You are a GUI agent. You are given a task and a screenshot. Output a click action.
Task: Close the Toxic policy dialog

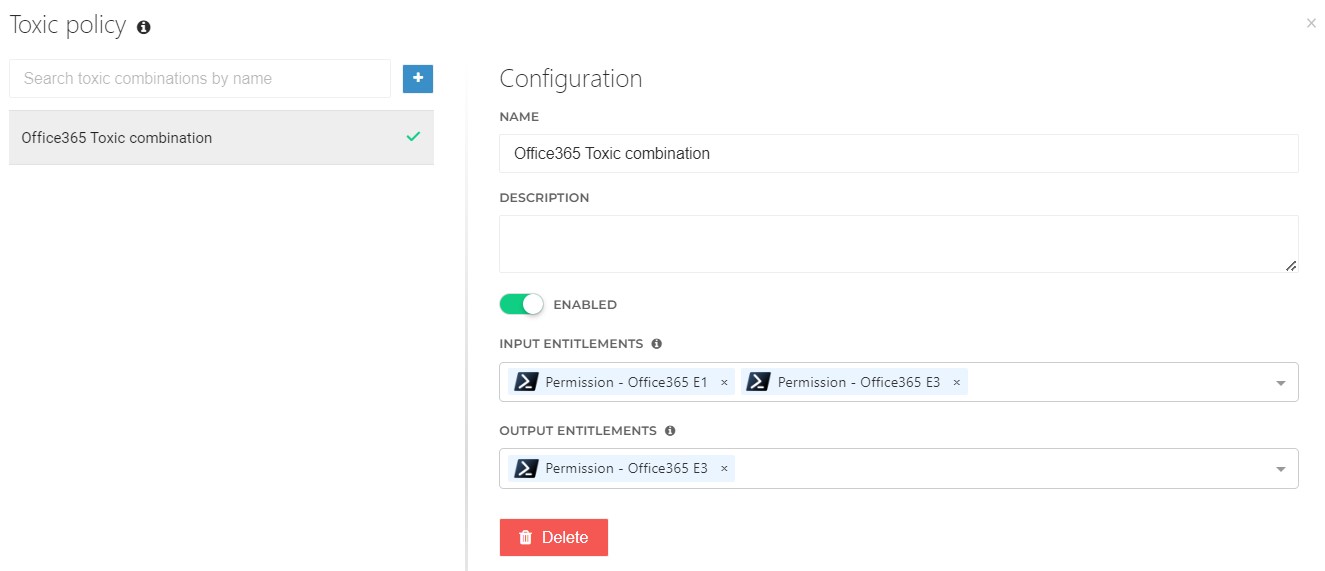[1311, 23]
